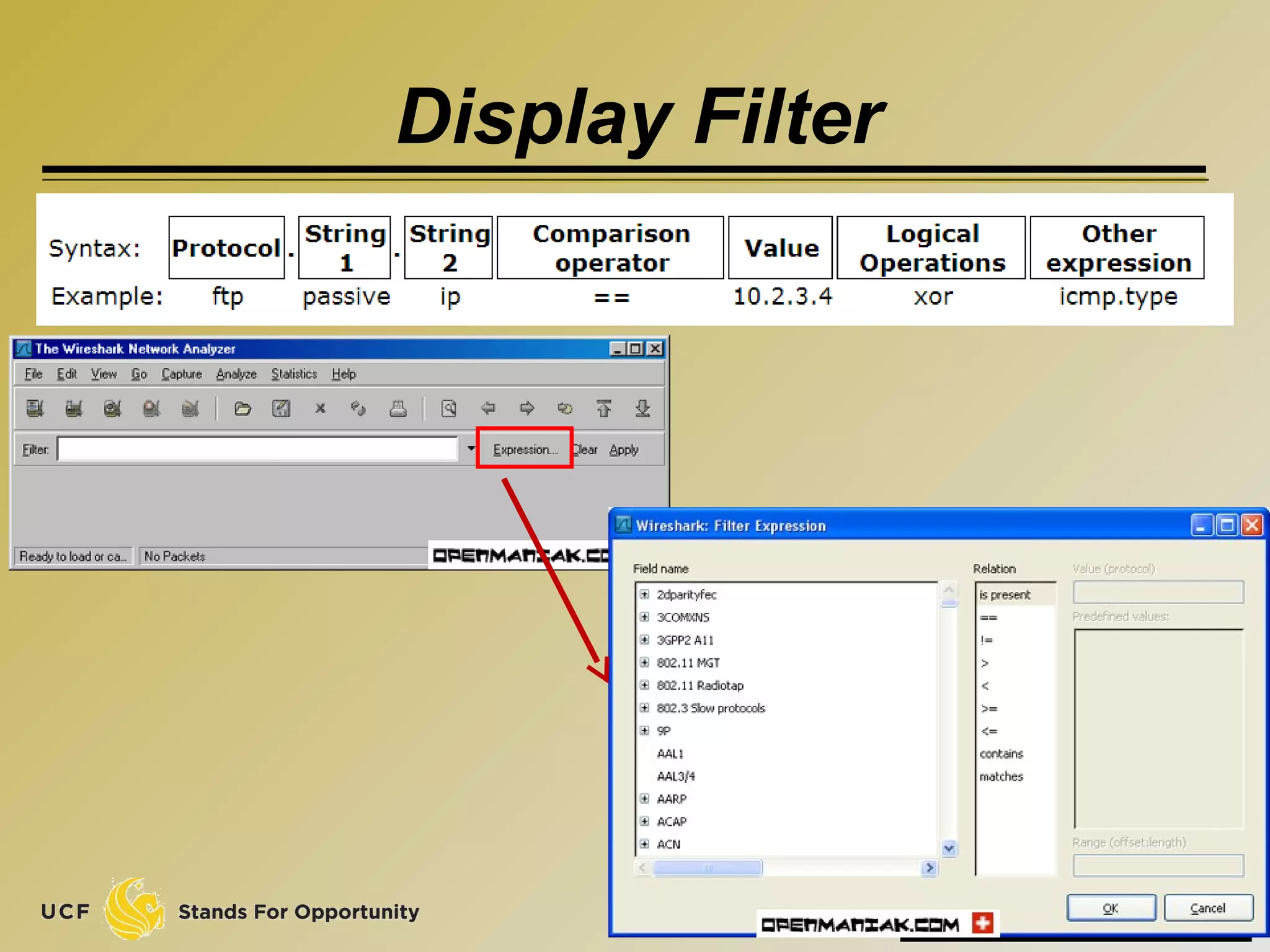The width and height of the screenshot is (1270, 952).
Task: Click the Filter Expression dialog title icon
Action: coord(623,525)
